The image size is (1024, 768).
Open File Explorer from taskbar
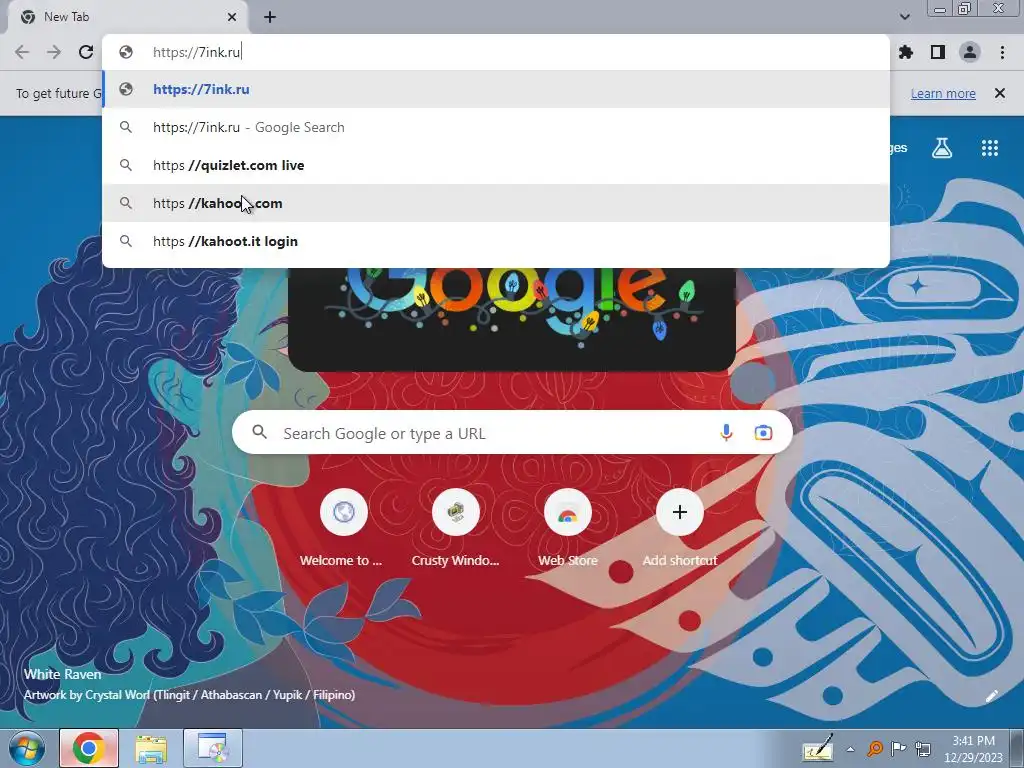point(151,748)
